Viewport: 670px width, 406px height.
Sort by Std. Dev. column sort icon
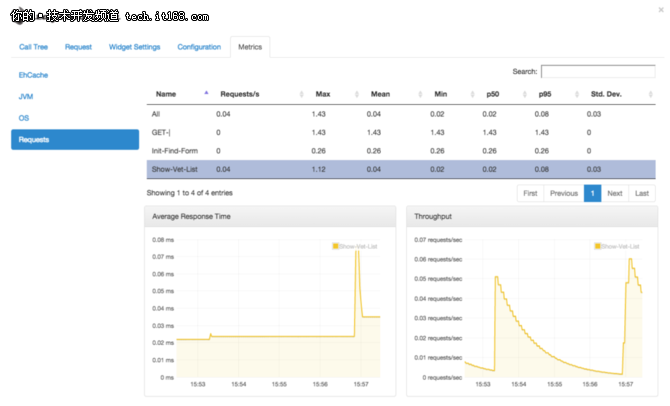tap(650, 94)
